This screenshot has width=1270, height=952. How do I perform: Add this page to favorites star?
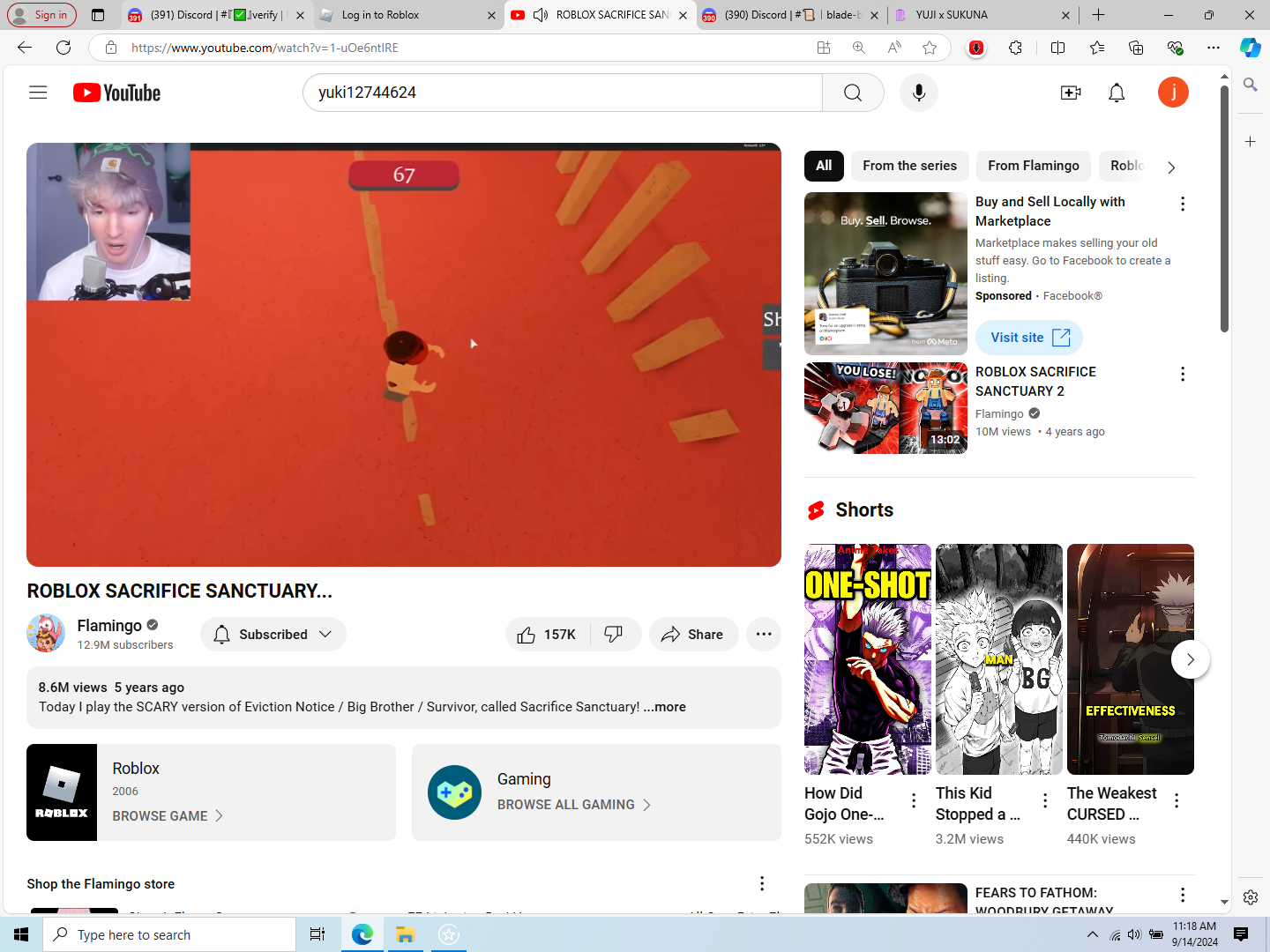(930, 48)
